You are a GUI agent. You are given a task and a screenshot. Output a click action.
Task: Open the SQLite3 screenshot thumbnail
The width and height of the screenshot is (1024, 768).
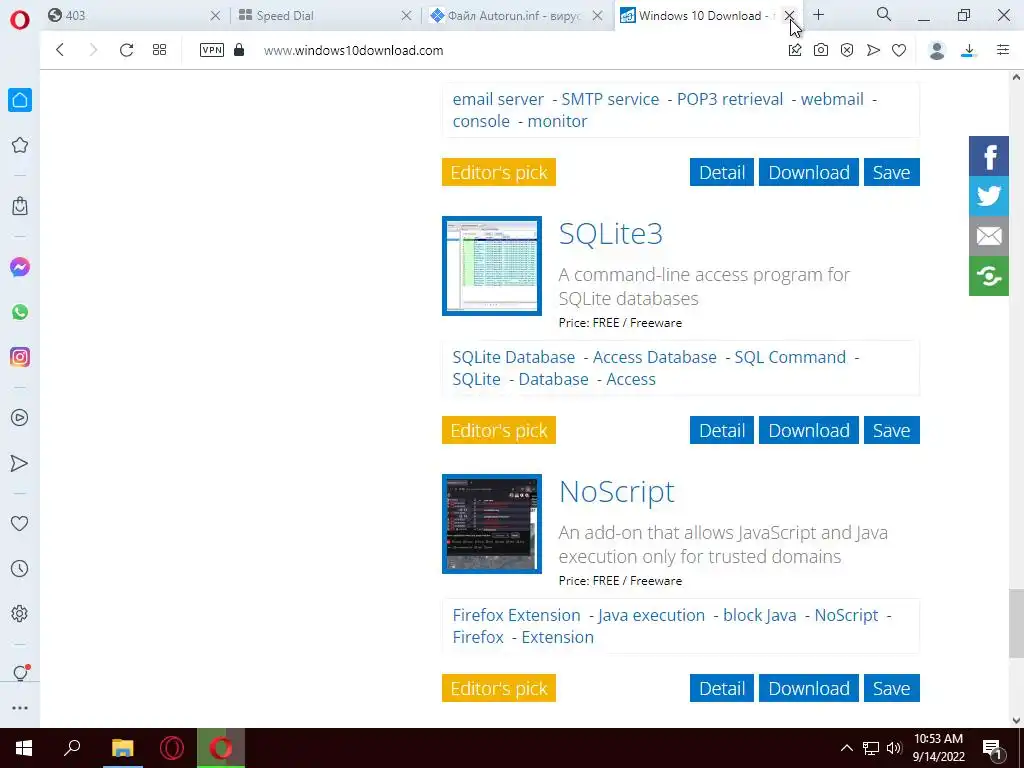492,266
